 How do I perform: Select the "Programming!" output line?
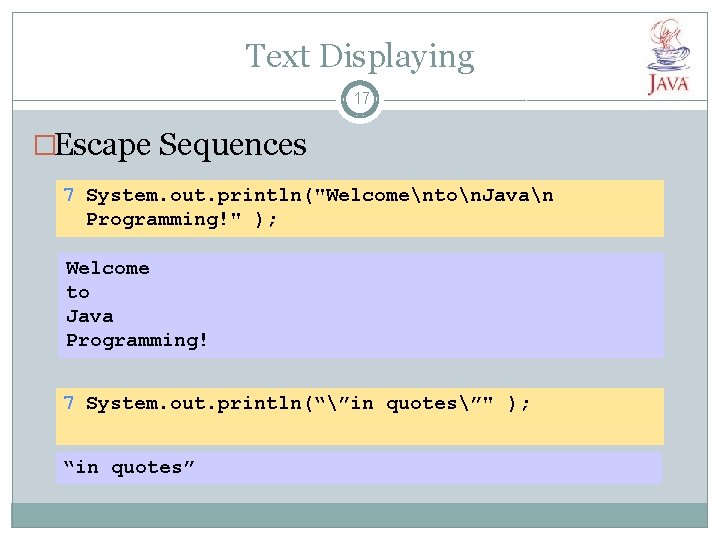(x=137, y=340)
